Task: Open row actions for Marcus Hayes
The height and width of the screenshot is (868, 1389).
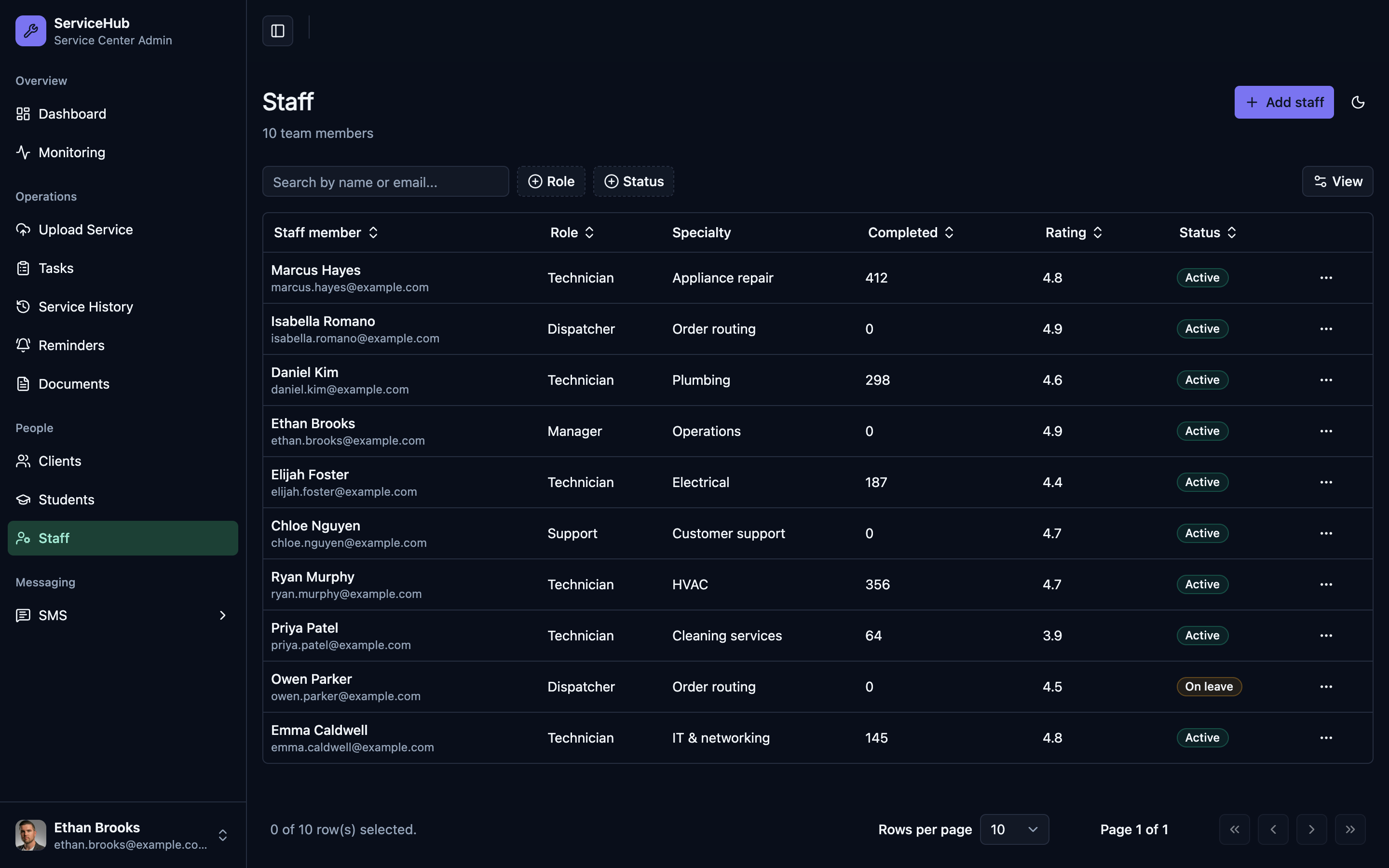Action: (x=1326, y=278)
